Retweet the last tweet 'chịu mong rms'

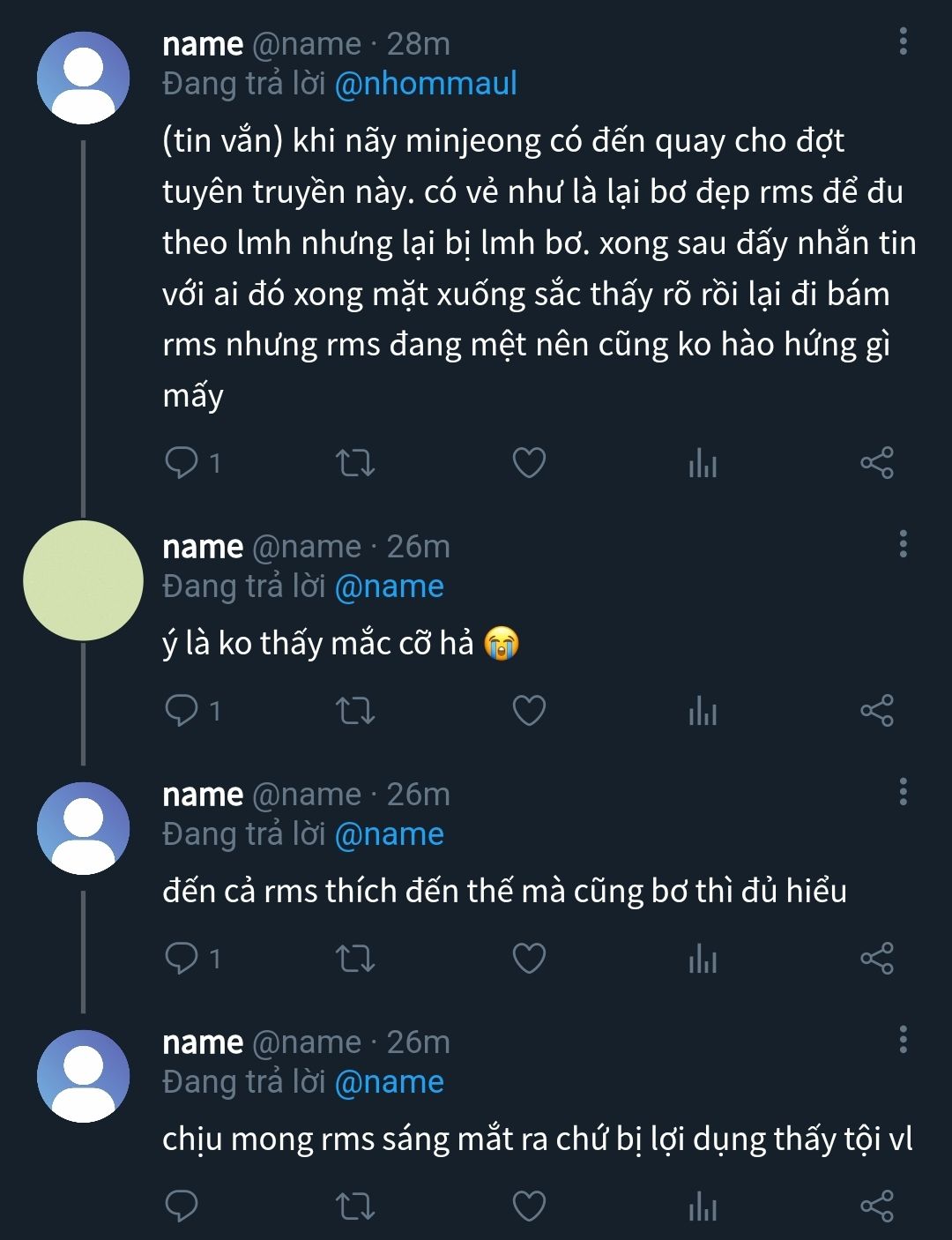pyautogui.click(x=356, y=1206)
